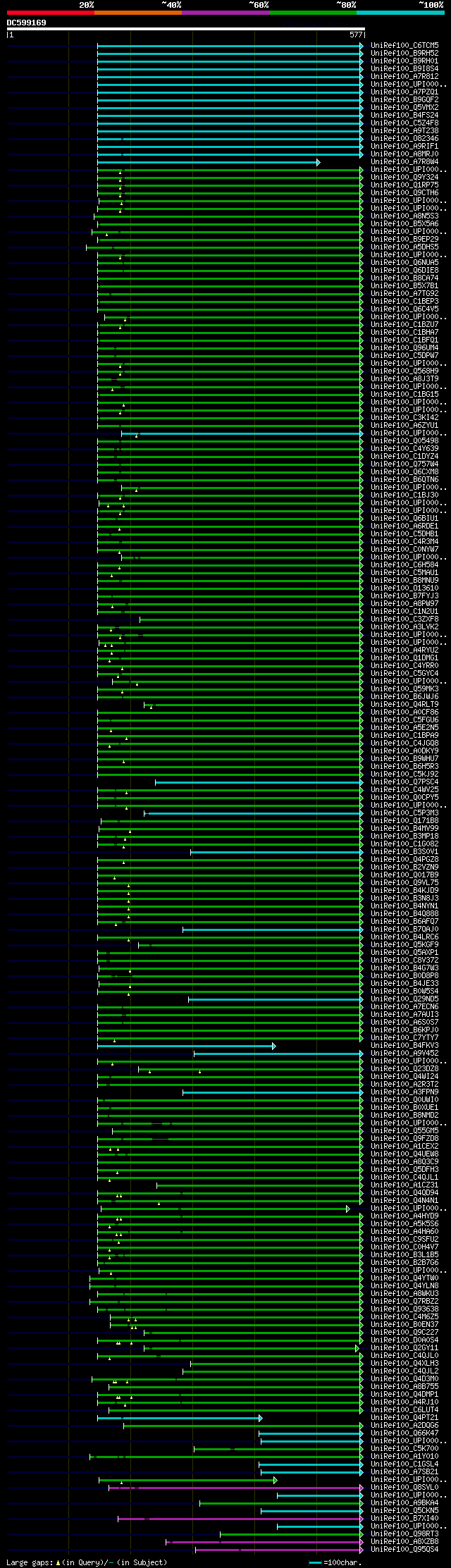The image size is (451, 1568).
Task: Click the purple bar for UniRef100_Q8SVL0
Action: (236, 1488)
